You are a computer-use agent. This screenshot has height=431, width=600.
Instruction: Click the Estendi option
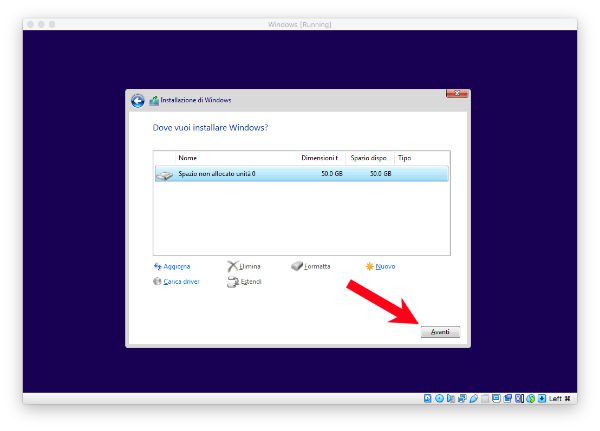251,282
